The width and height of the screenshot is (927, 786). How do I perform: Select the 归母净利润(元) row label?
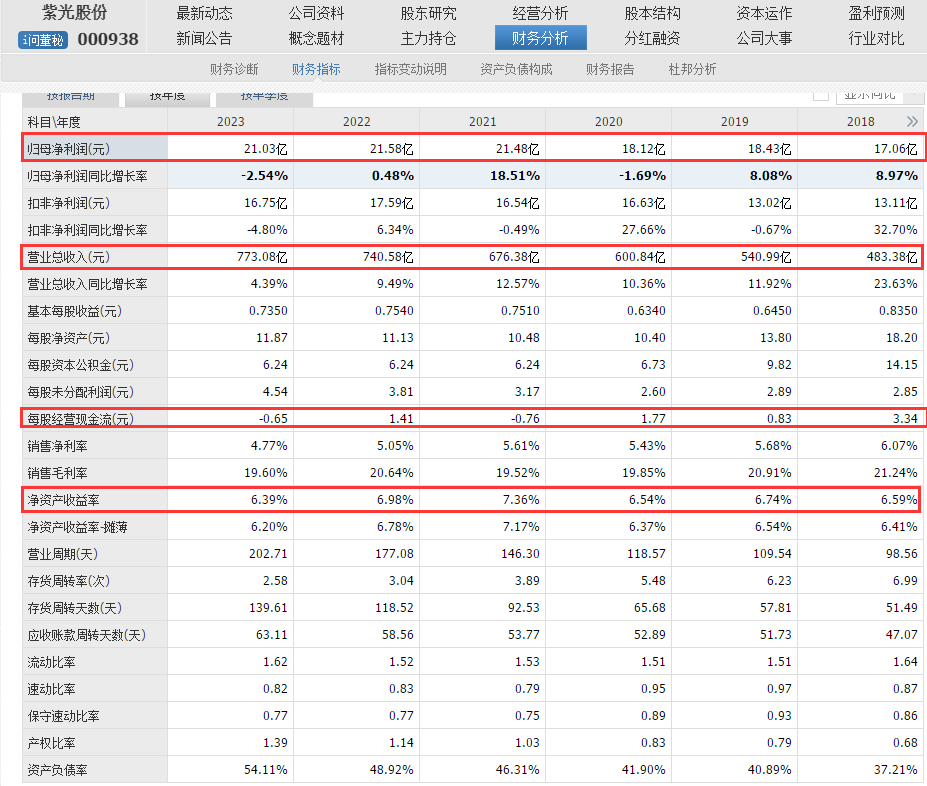[69, 149]
